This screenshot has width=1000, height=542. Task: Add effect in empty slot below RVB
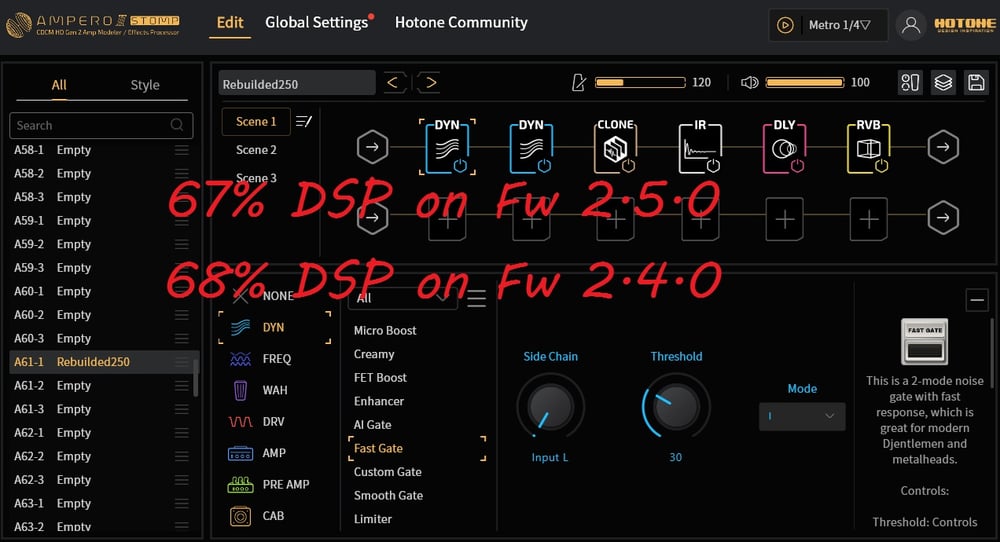(869, 219)
